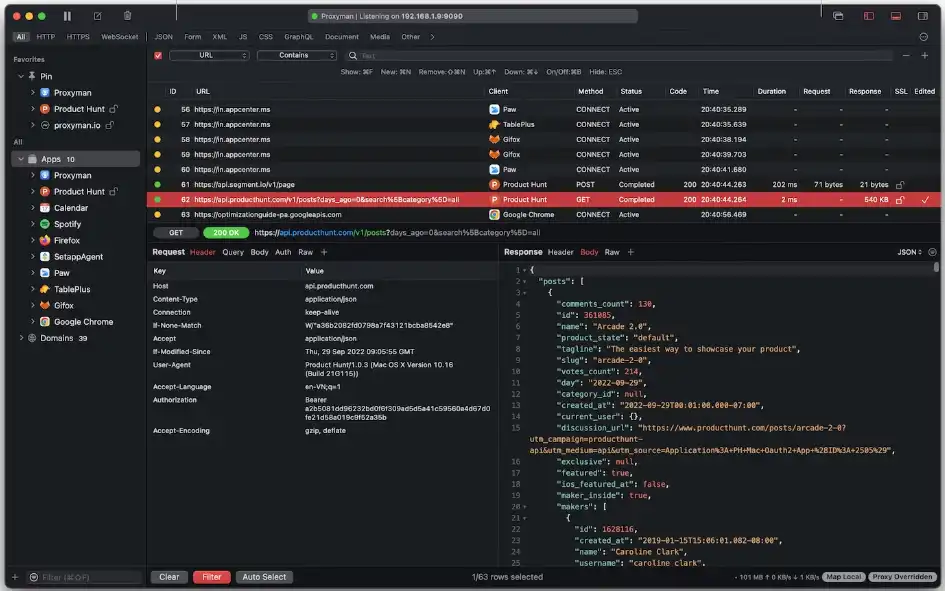Viewport: 945px width, 591px height.
Task: Add a custom Request tab with plus
Action: click(x=324, y=252)
